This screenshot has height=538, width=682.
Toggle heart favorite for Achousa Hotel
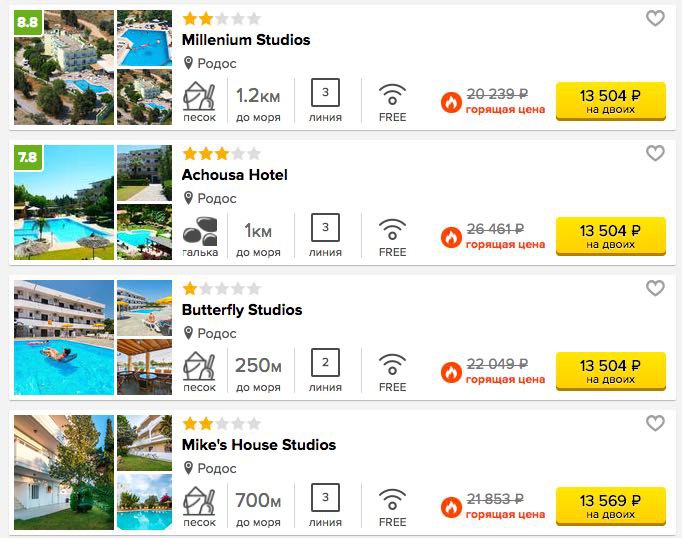[655, 154]
